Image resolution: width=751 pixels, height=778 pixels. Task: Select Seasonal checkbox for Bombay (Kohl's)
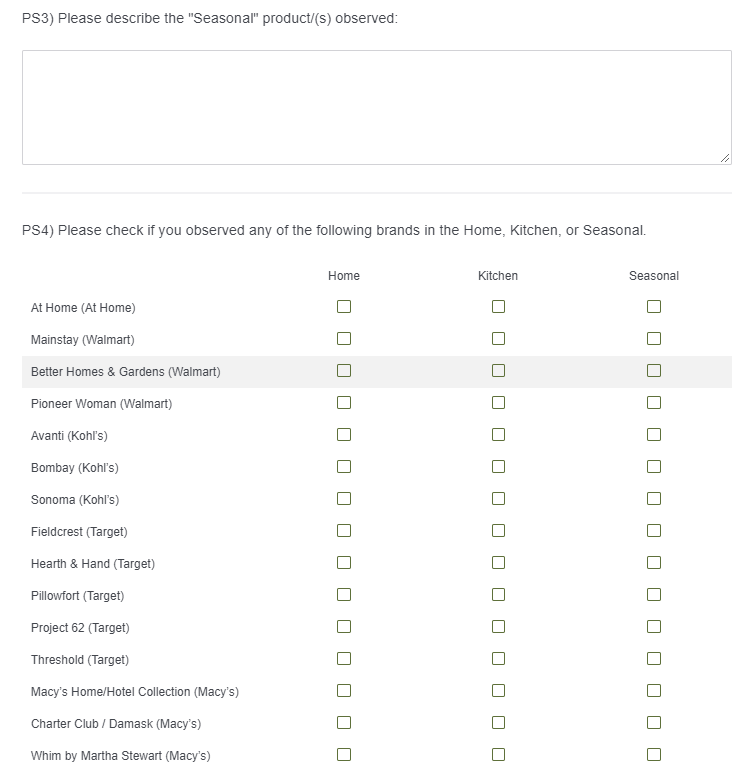tap(654, 467)
